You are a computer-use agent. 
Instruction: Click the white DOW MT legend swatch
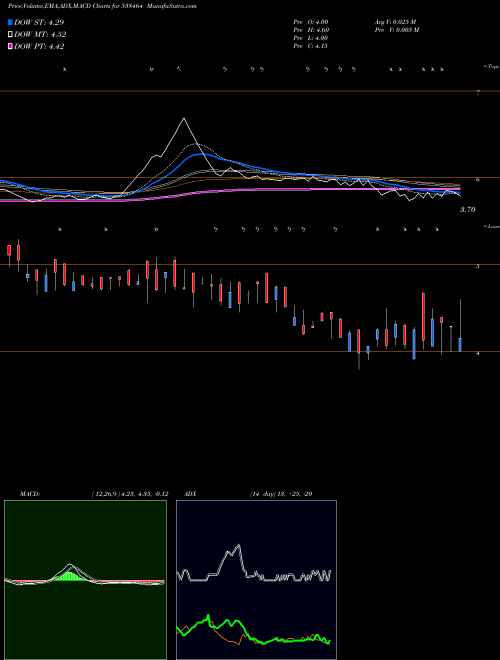pos(10,35)
